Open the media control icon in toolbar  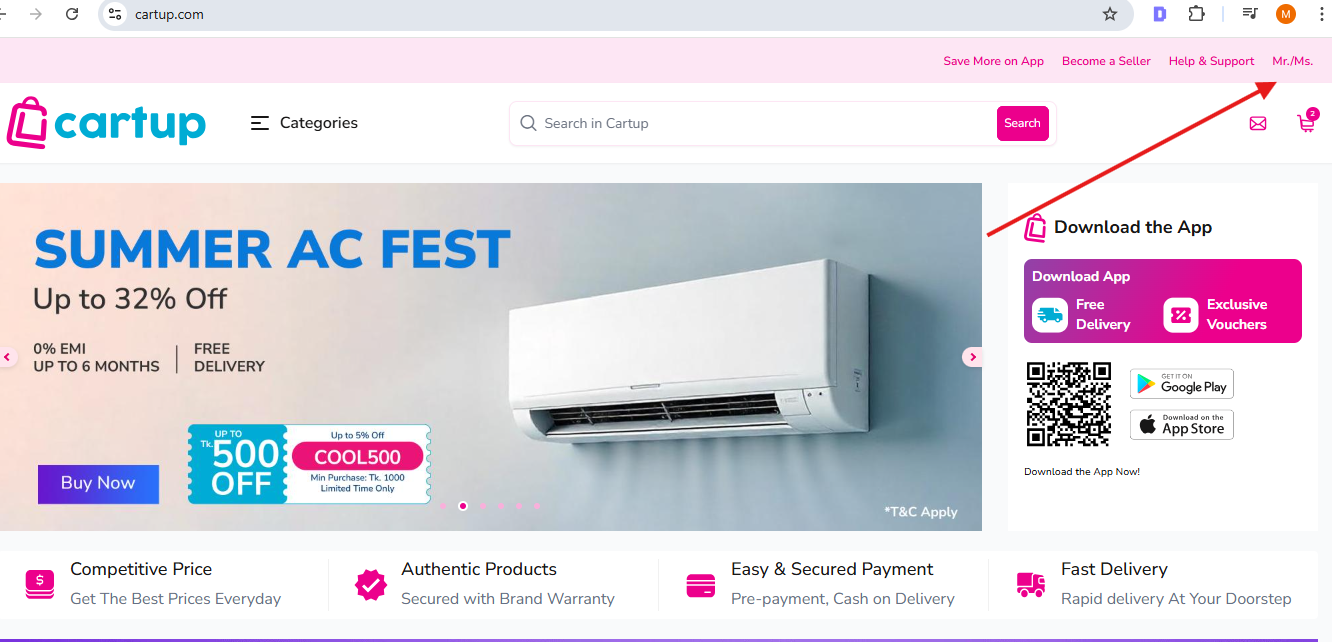pyautogui.click(x=1250, y=14)
